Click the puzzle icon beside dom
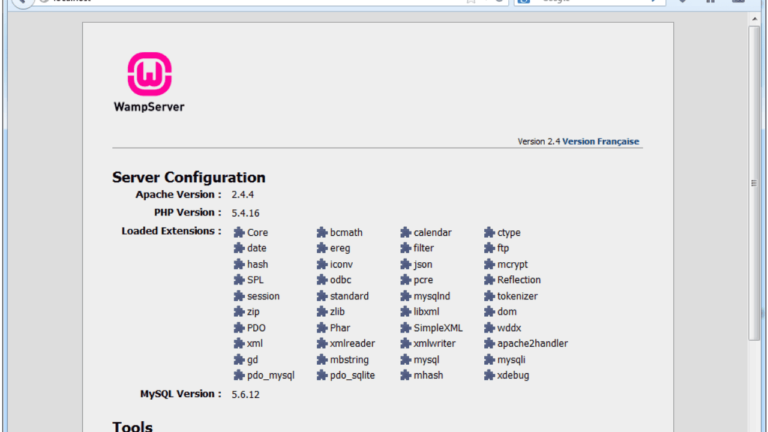 (489, 312)
